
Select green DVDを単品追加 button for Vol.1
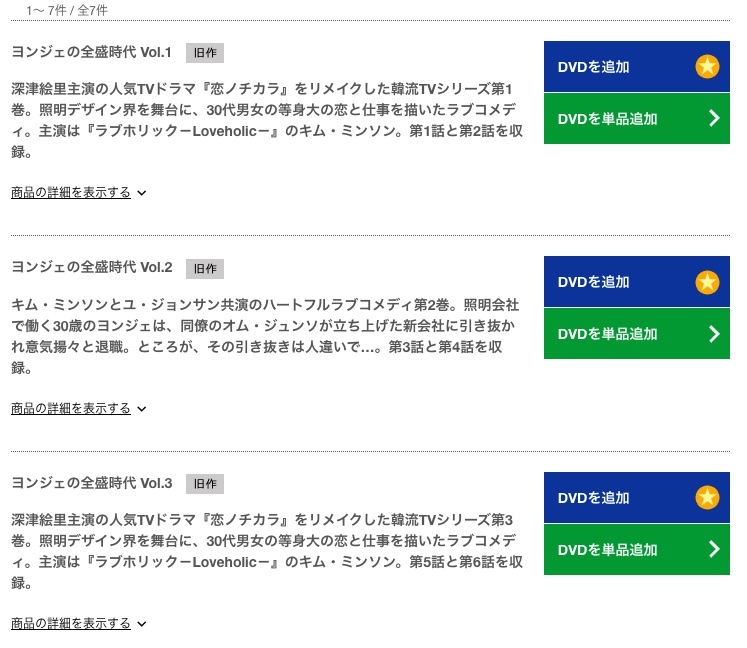tap(636, 119)
